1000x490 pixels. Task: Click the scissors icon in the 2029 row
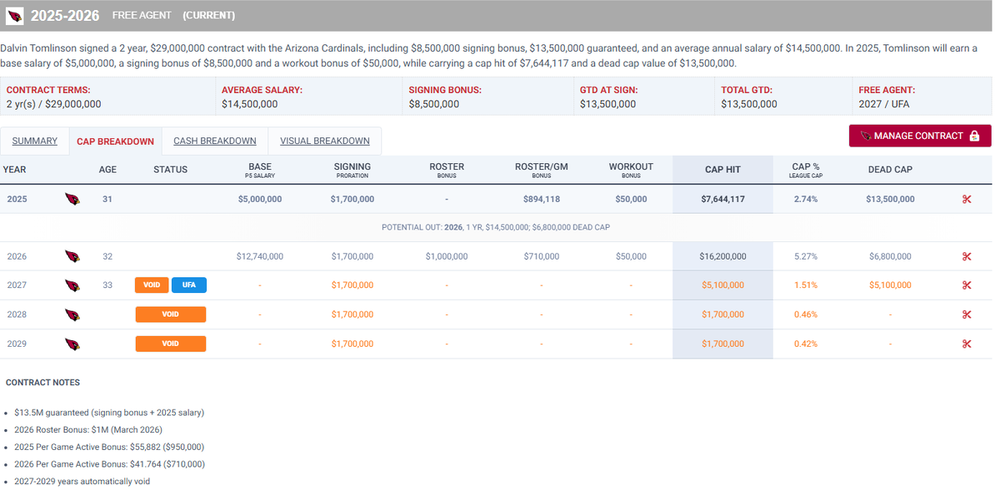(966, 344)
